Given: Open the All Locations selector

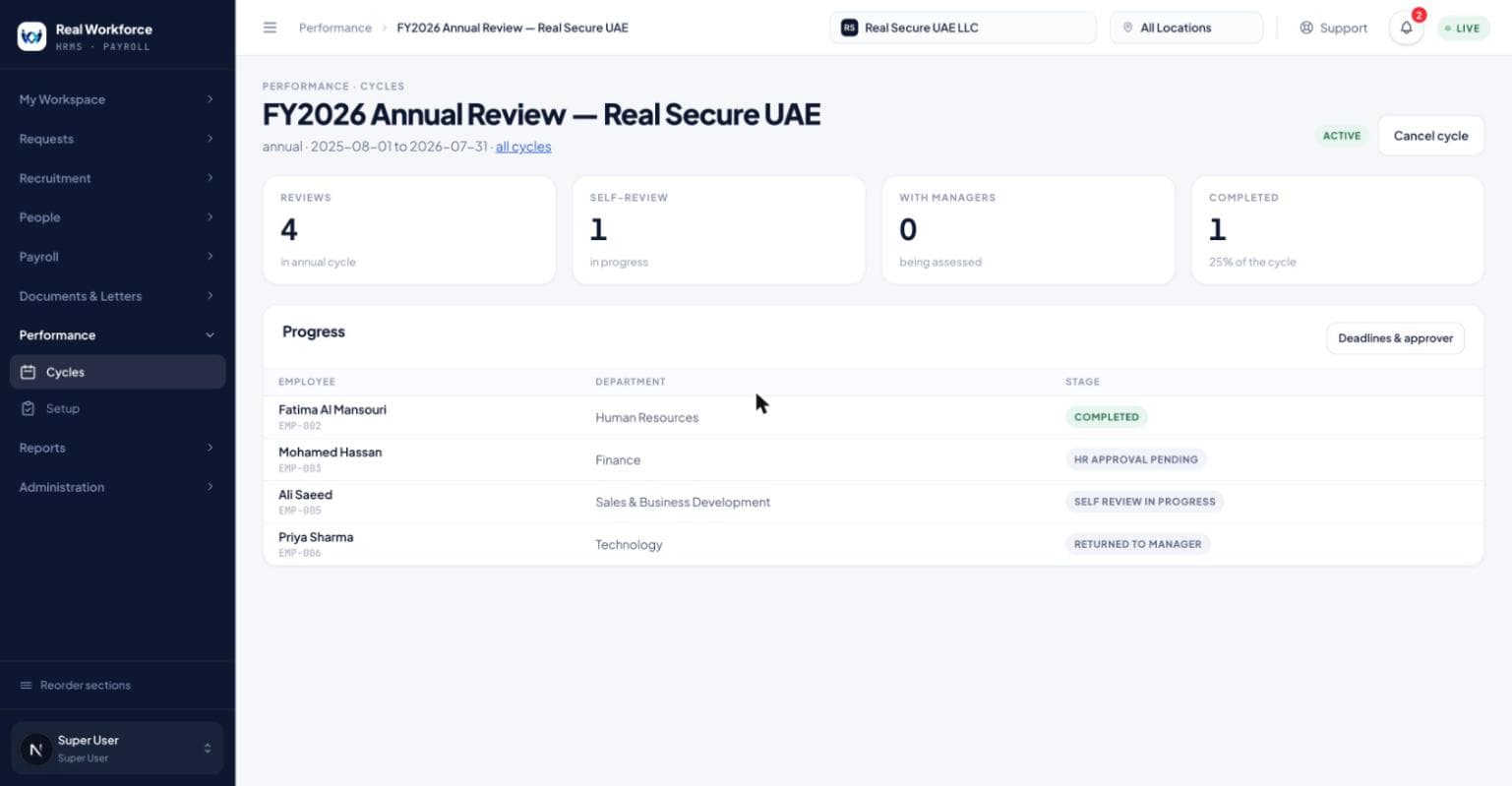Looking at the screenshot, I should pos(1186,28).
